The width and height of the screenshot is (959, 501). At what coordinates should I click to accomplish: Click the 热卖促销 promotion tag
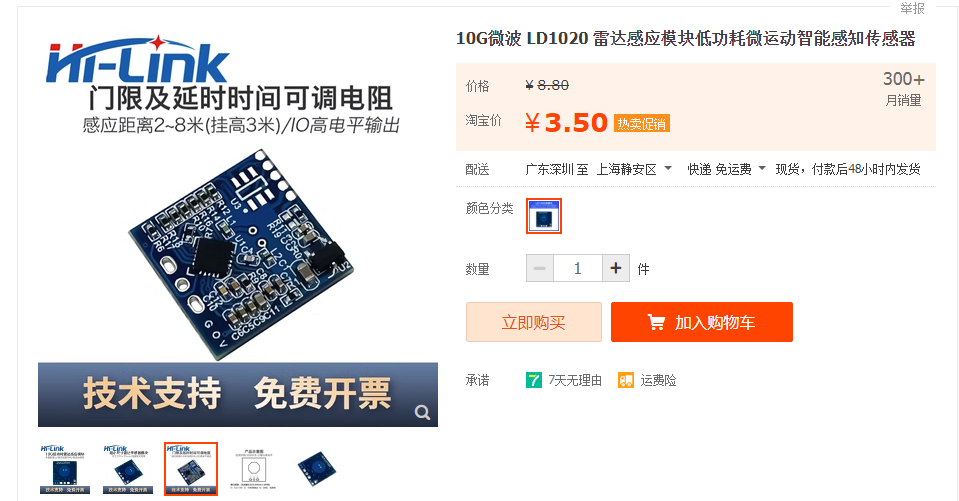642,124
